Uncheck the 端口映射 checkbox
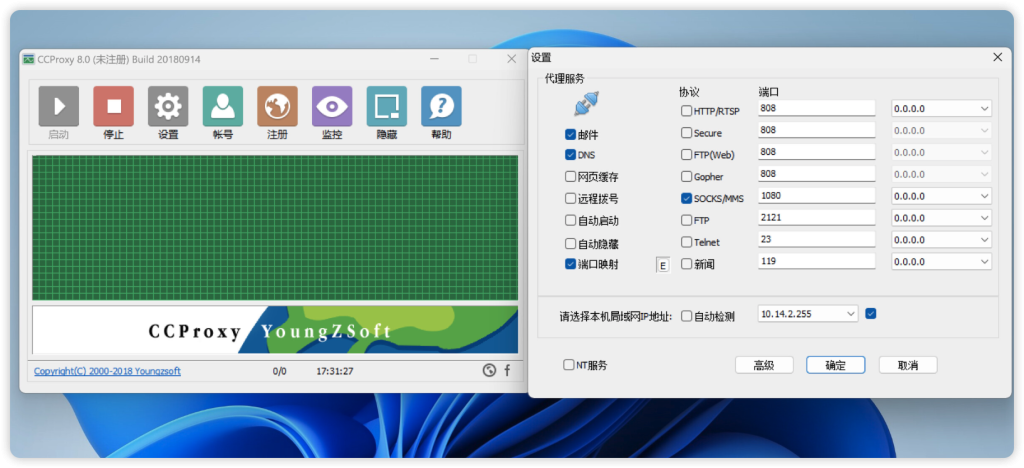Viewport: 1024px width, 468px height. tap(570, 264)
